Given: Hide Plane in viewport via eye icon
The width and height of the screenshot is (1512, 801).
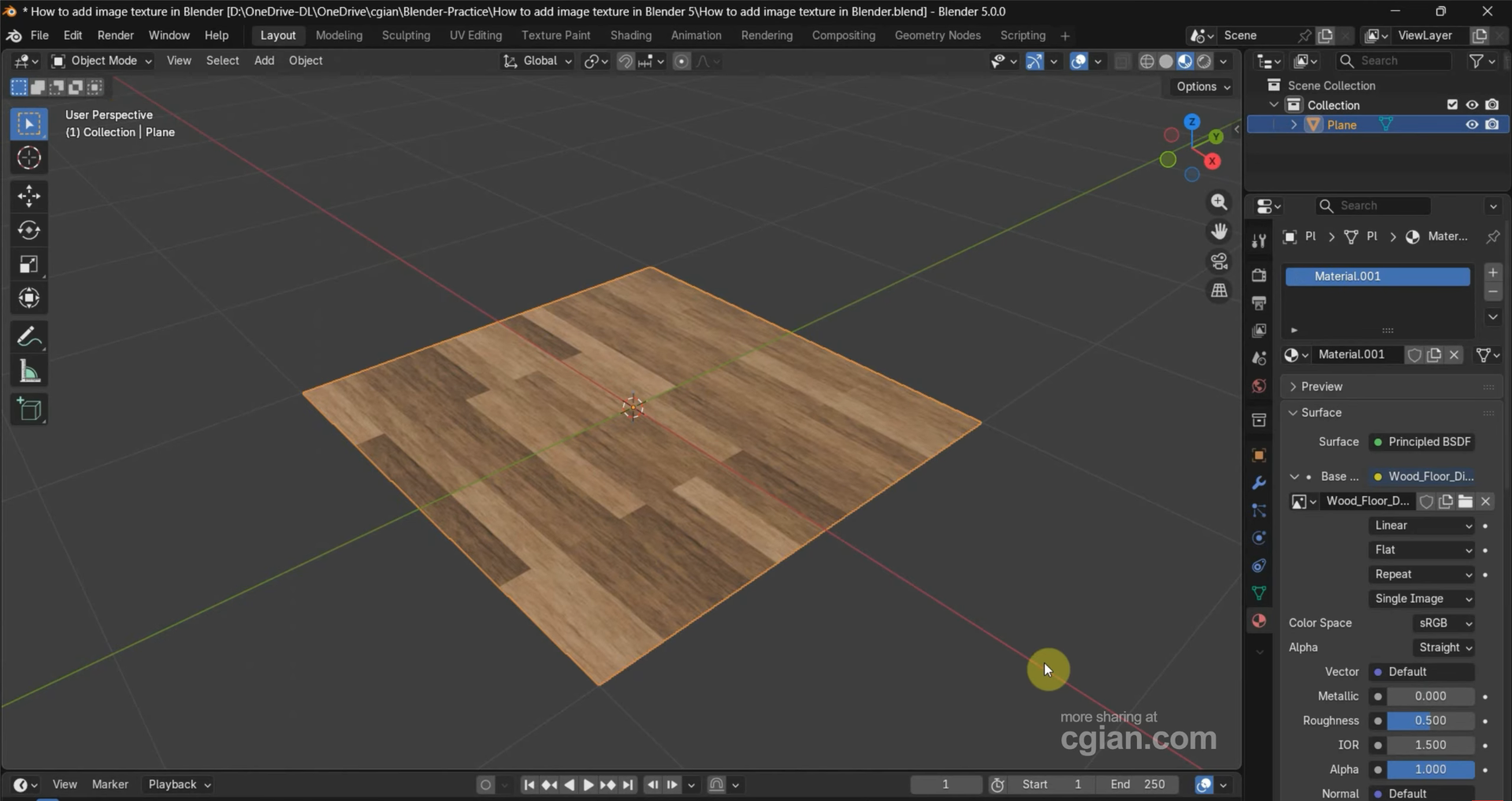Looking at the screenshot, I should [1472, 124].
